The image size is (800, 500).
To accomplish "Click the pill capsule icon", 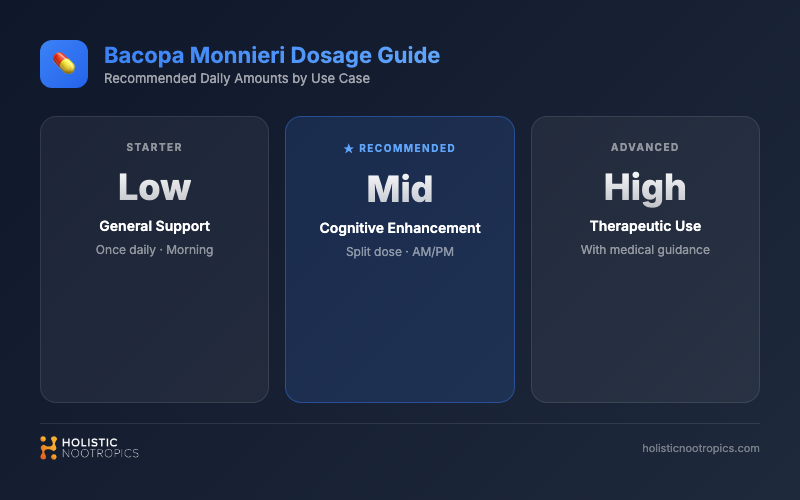I will point(64,64).
